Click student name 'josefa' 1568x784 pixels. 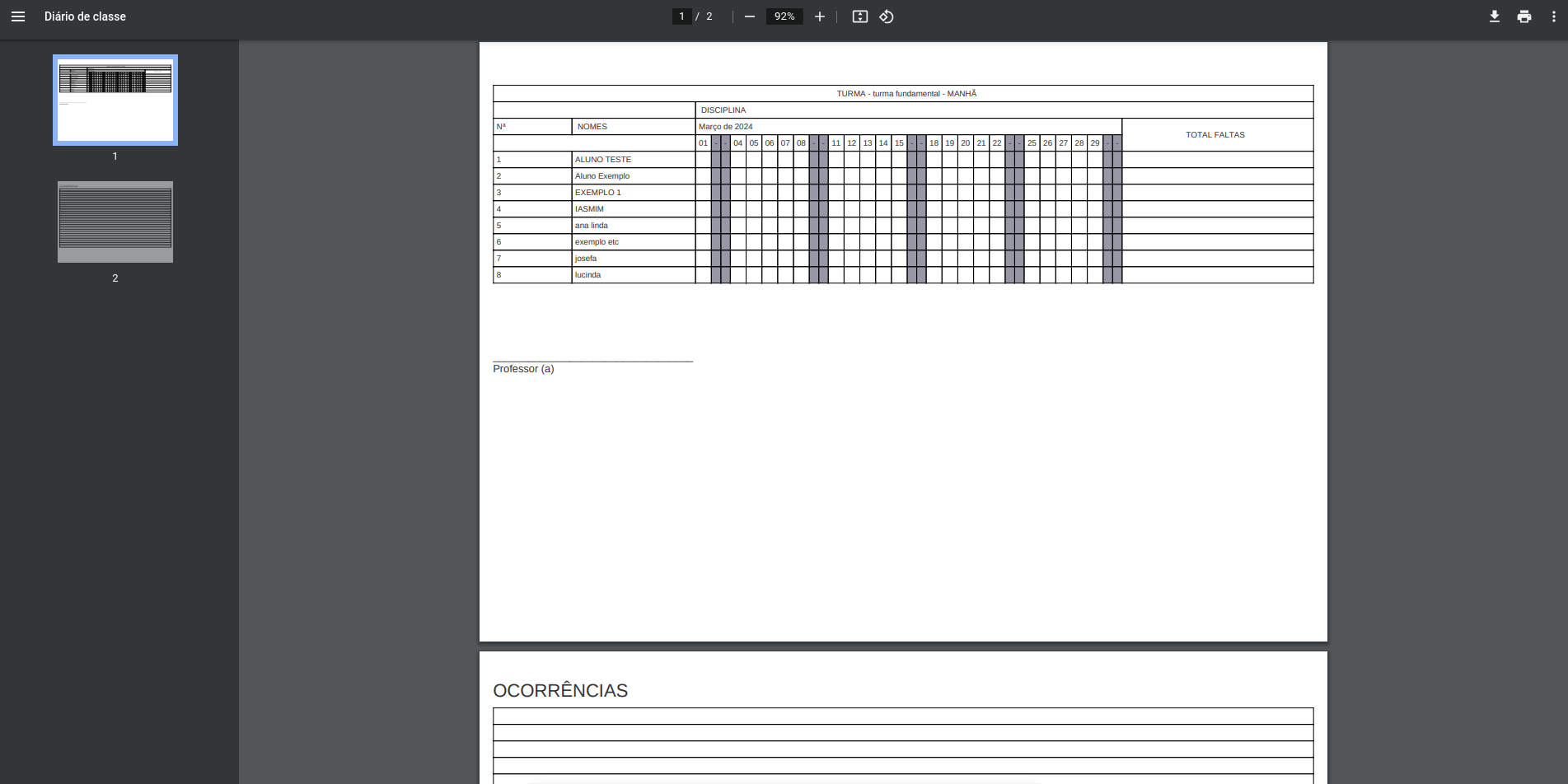click(x=586, y=259)
